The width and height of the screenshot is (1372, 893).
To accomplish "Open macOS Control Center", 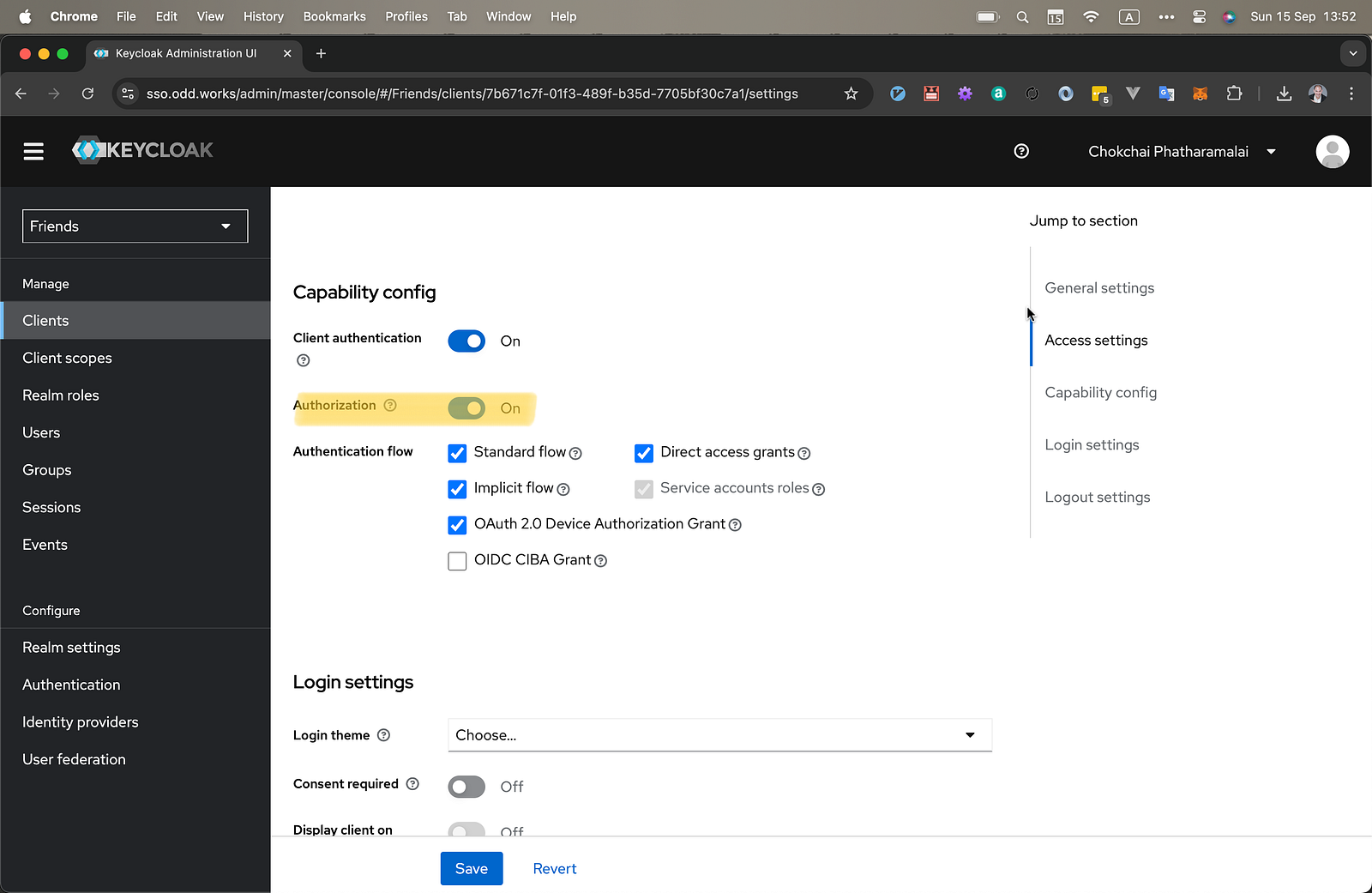I will pos(1199,16).
